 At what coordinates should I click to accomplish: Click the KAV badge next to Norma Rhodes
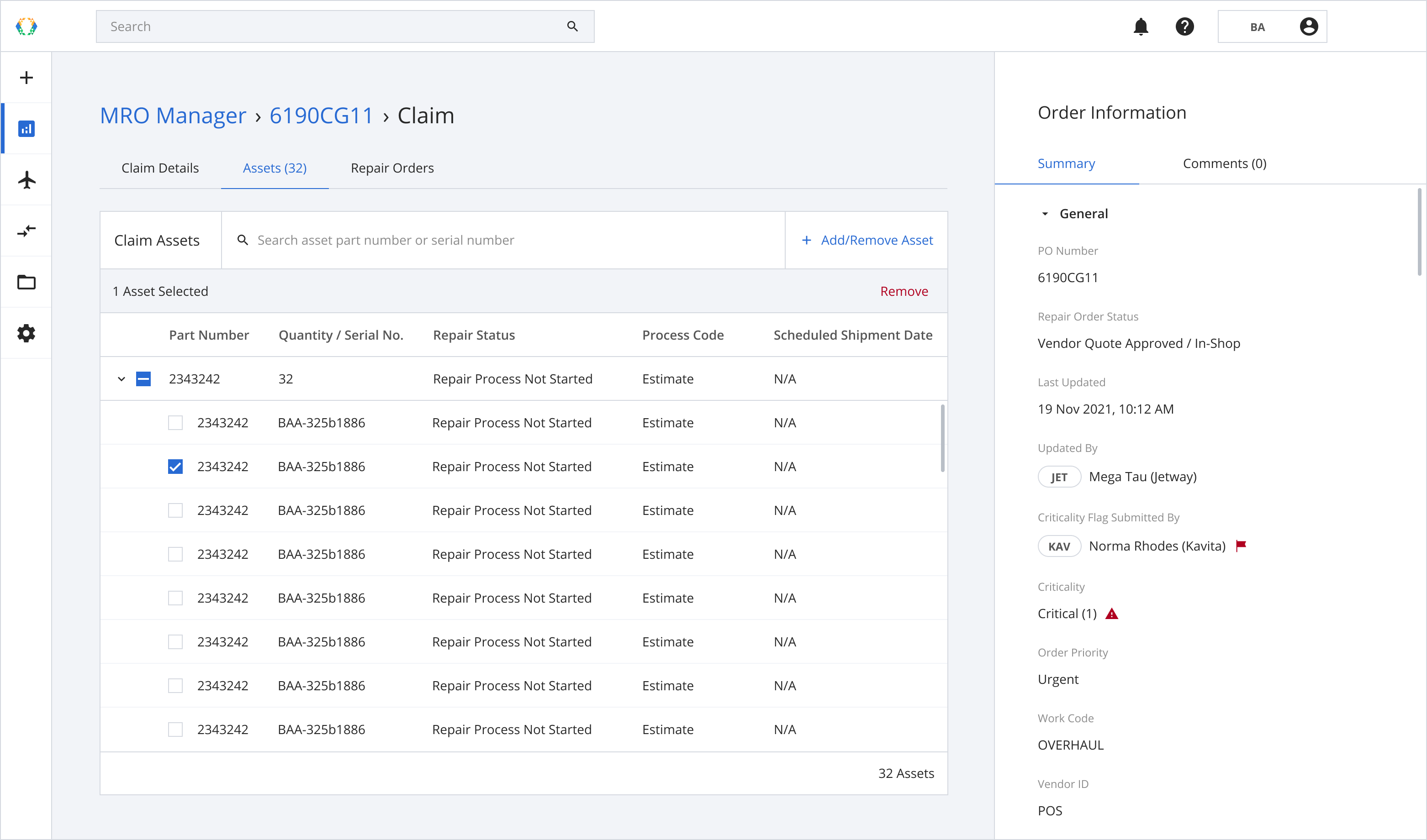click(1059, 546)
